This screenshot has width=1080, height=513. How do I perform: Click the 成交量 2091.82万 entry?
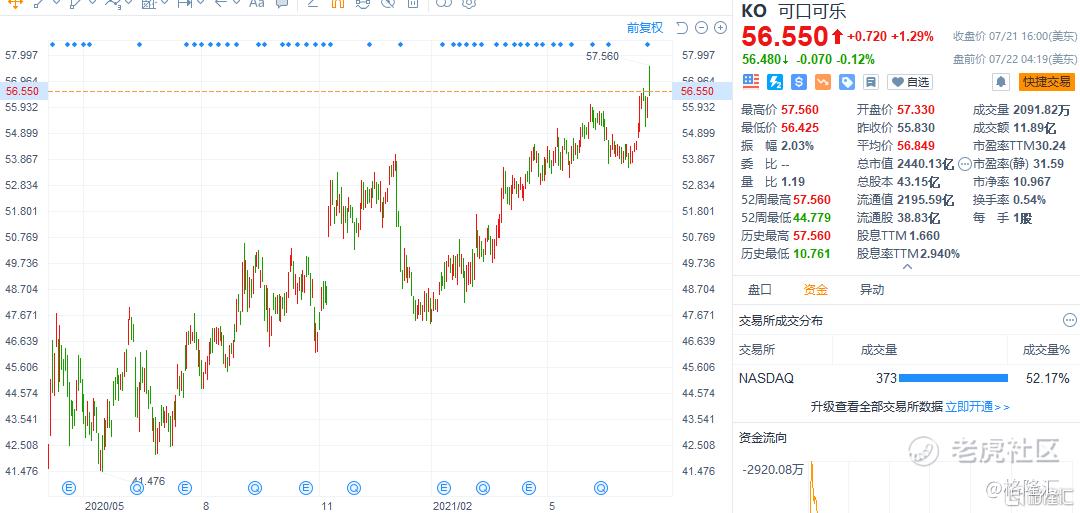1022,109
